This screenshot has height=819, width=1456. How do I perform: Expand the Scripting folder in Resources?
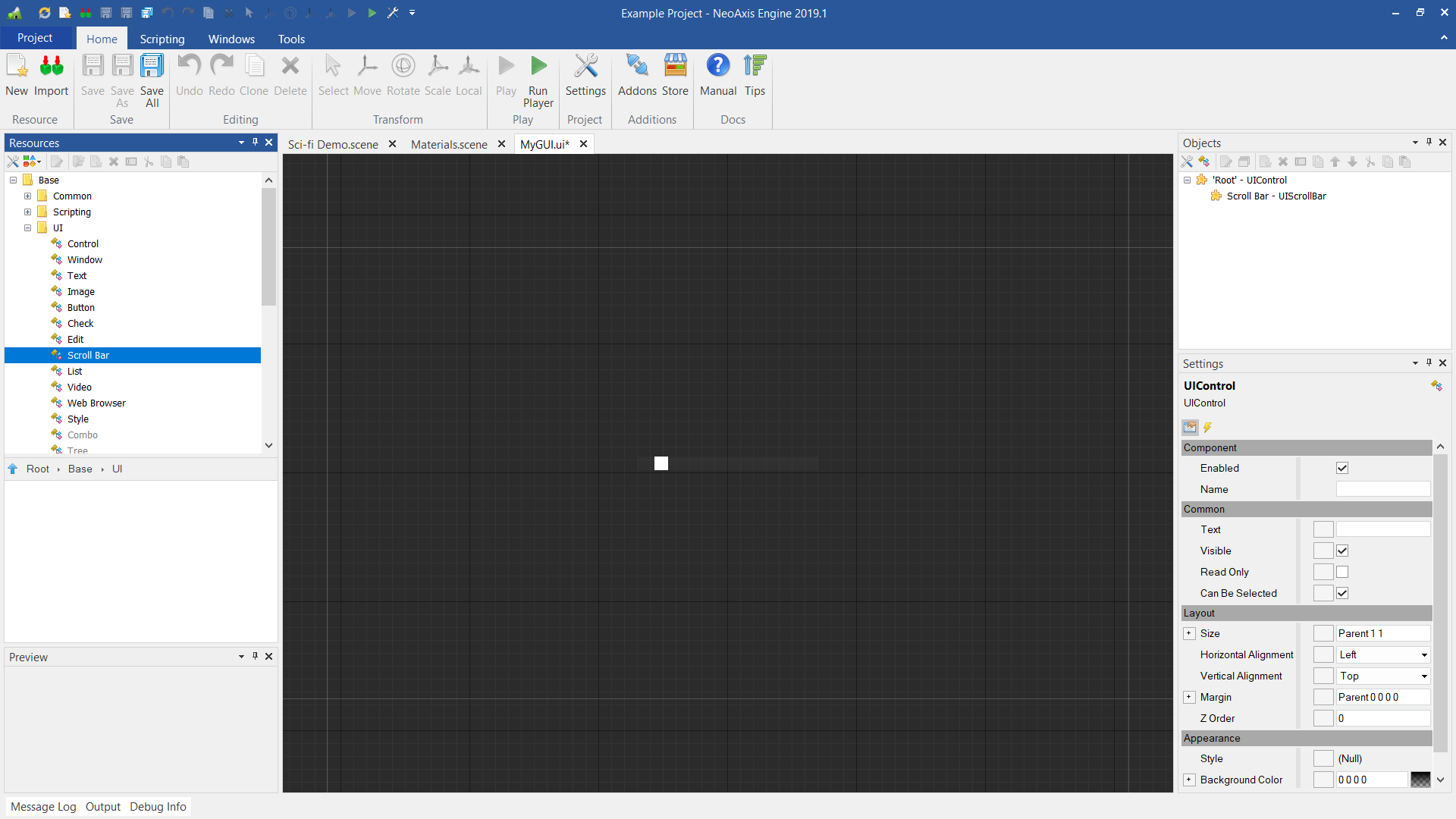pyautogui.click(x=27, y=212)
